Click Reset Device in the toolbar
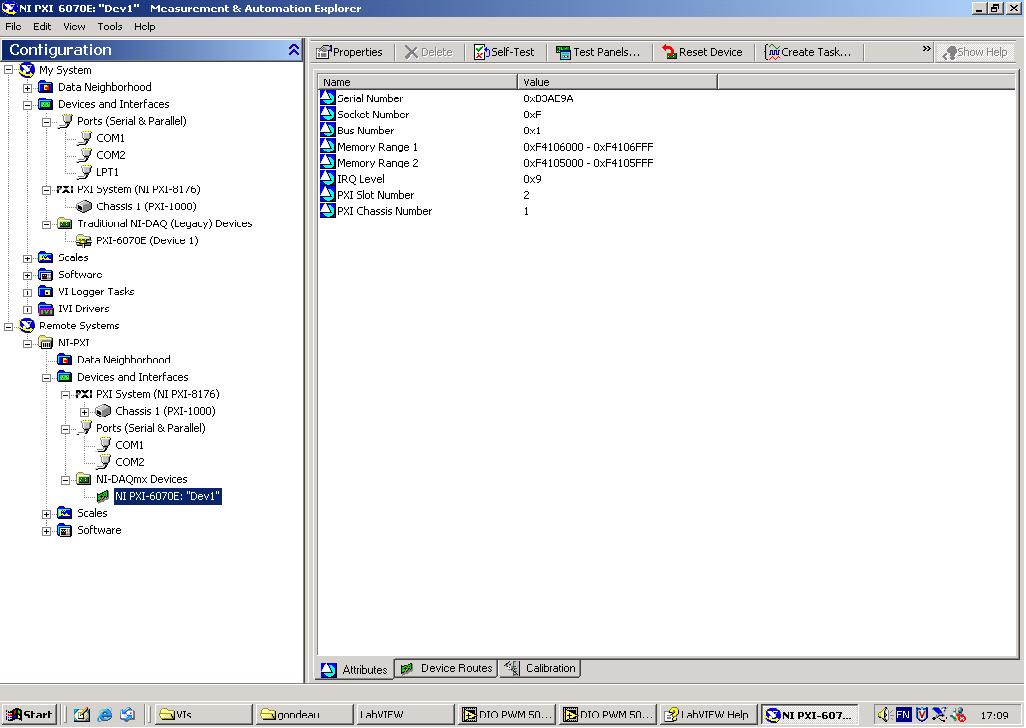 pos(702,52)
